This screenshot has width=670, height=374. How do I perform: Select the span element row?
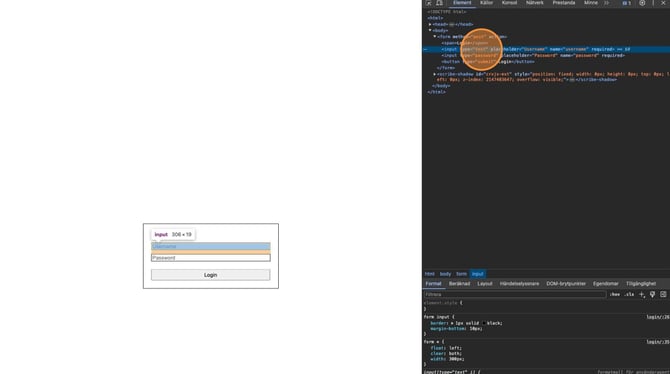tap(464, 43)
